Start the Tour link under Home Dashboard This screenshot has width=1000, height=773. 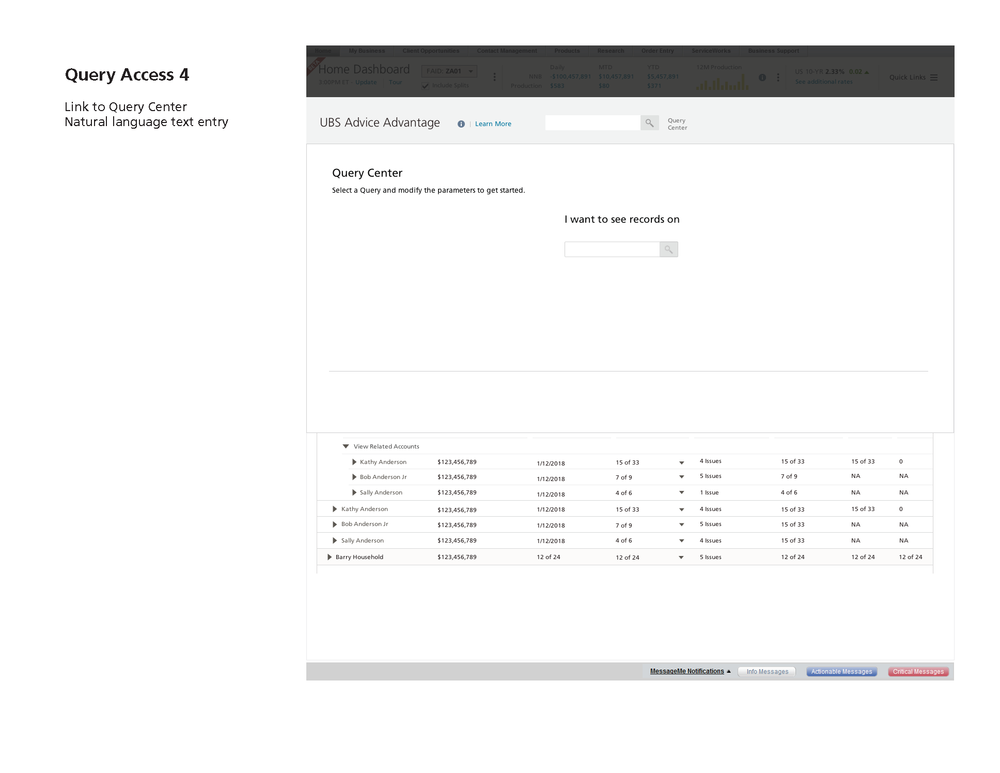point(395,82)
